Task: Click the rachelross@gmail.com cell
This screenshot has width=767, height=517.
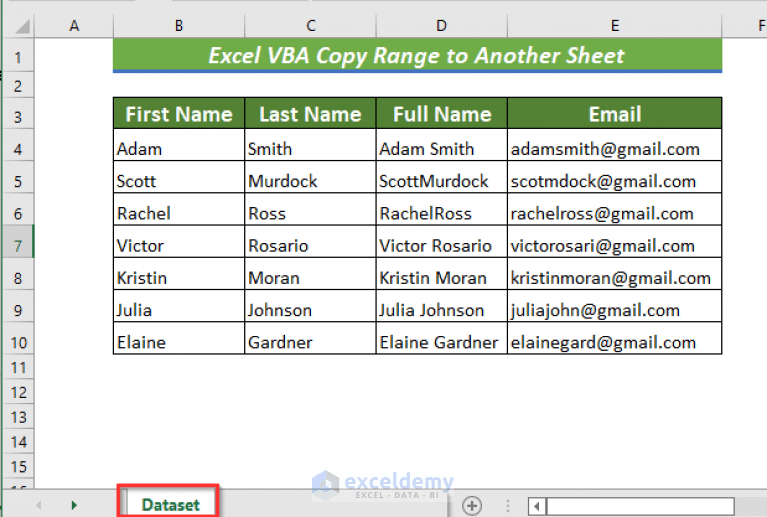Action: [614, 209]
